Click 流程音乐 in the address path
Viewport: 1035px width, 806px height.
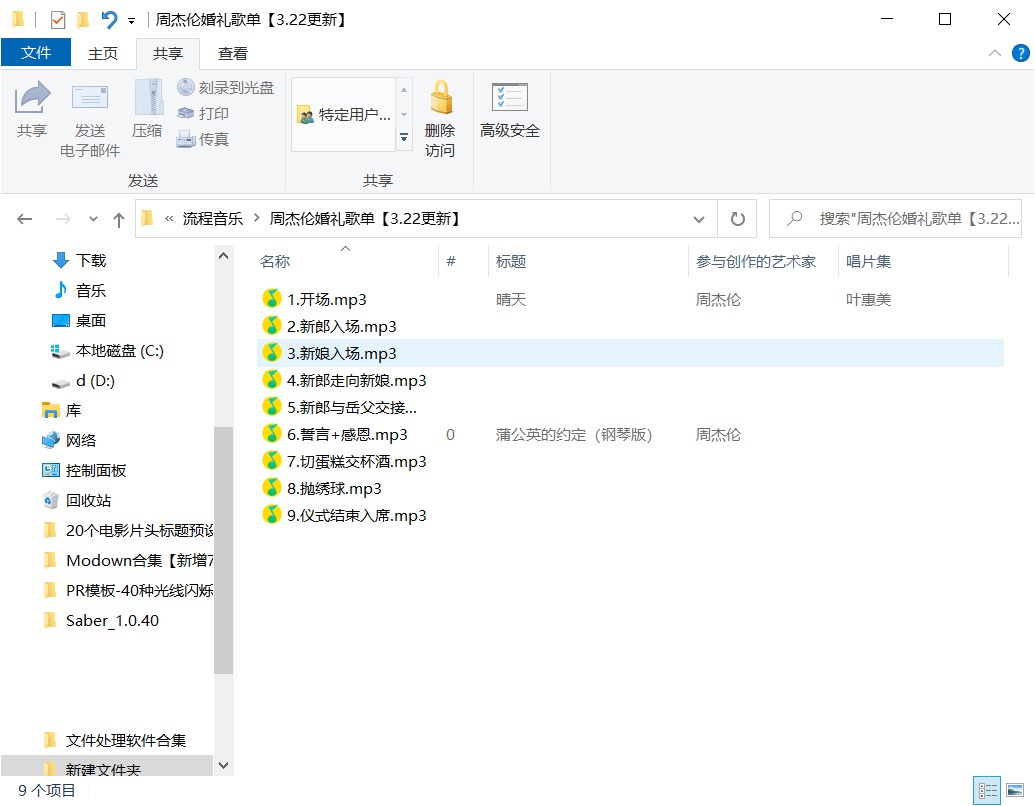click(213, 218)
